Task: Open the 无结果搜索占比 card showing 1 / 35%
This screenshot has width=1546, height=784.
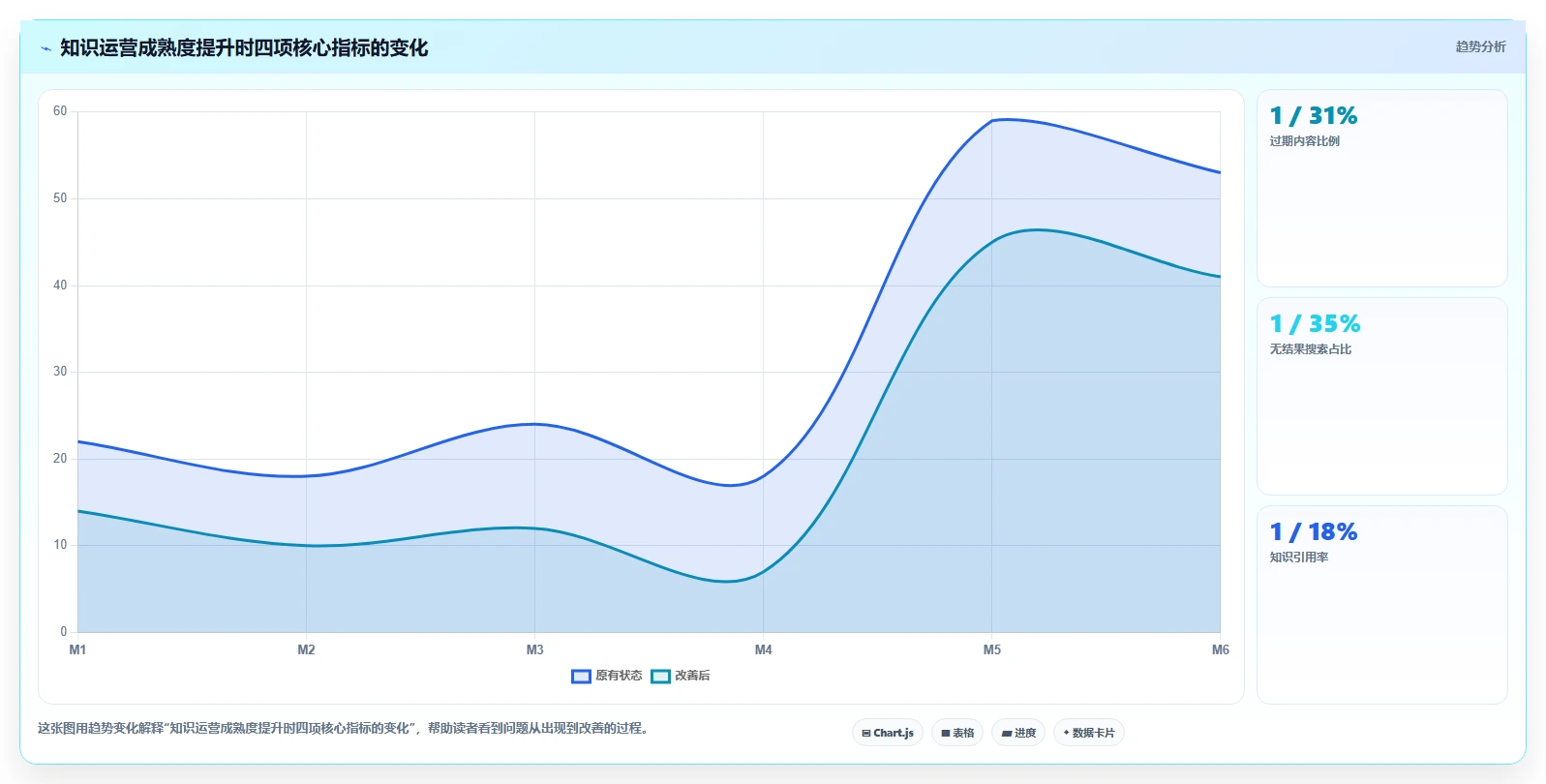Action: pos(1381,396)
